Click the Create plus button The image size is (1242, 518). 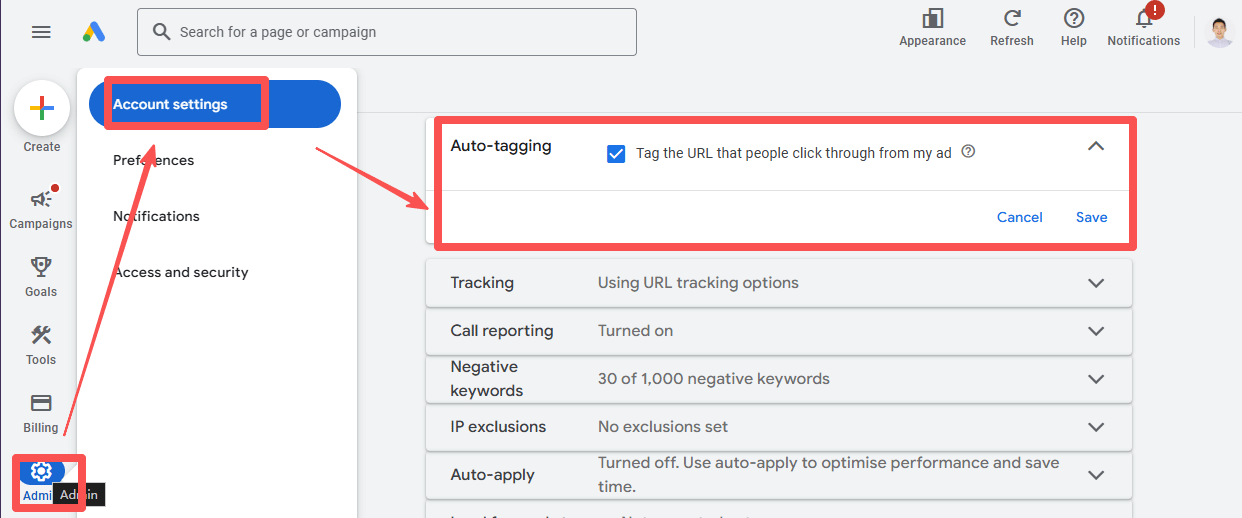pos(42,108)
